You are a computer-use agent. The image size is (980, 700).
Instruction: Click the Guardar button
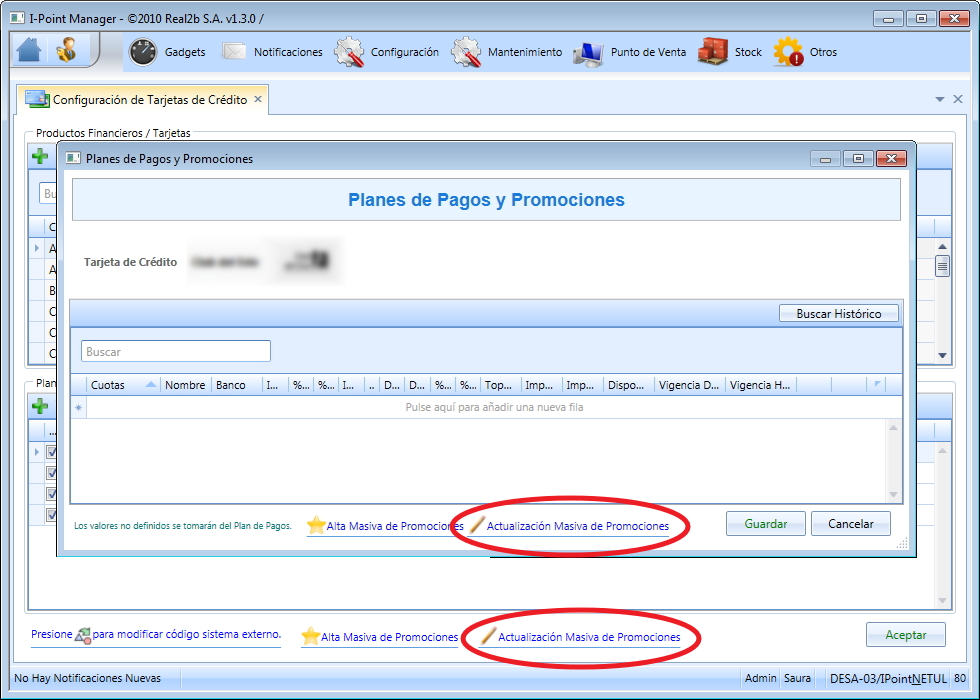pyautogui.click(x=766, y=524)
